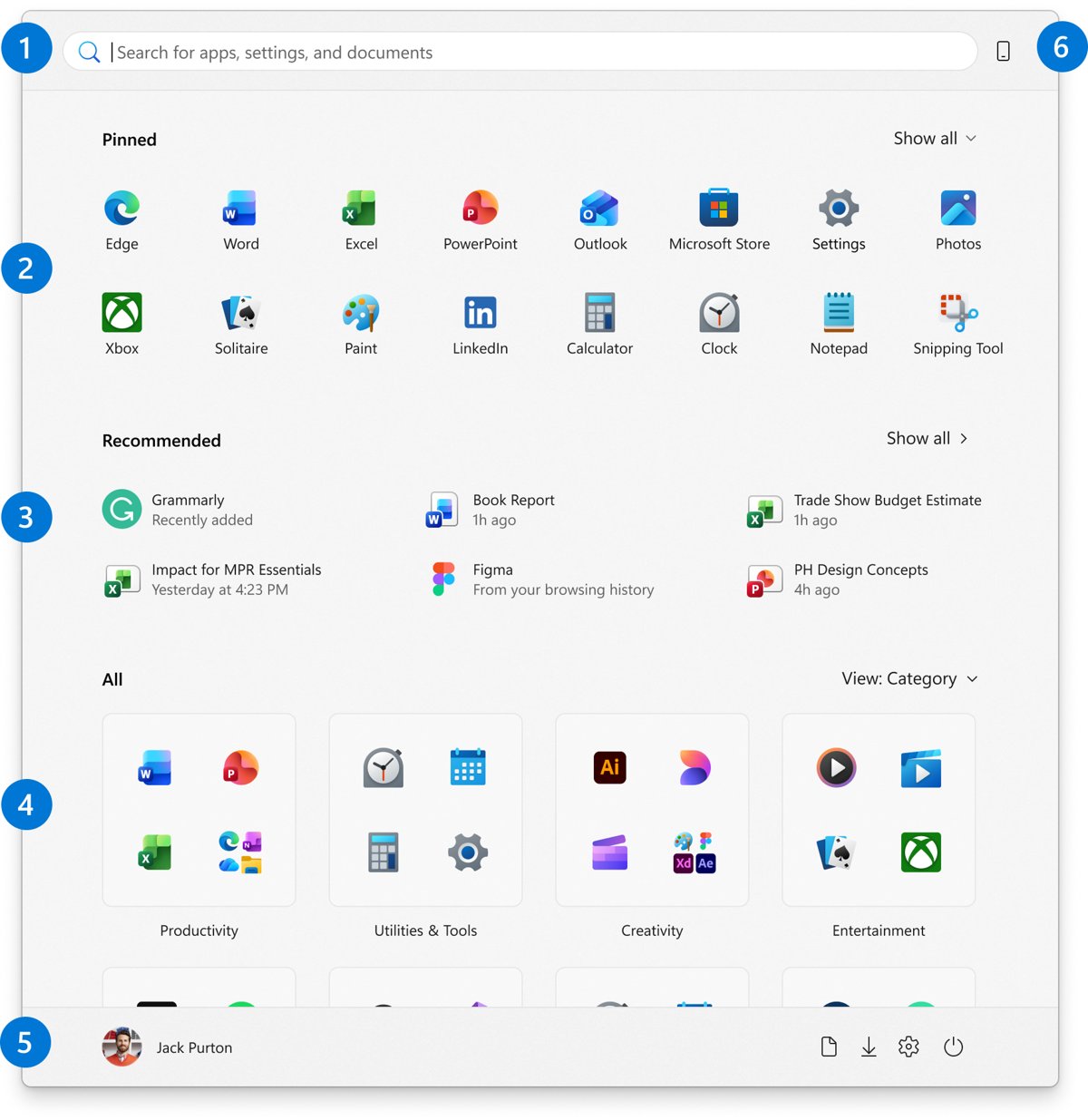1088x1120 pixels.
Task: Launch Adobe Illustrator in Creativity category
Action: (609, 767)
